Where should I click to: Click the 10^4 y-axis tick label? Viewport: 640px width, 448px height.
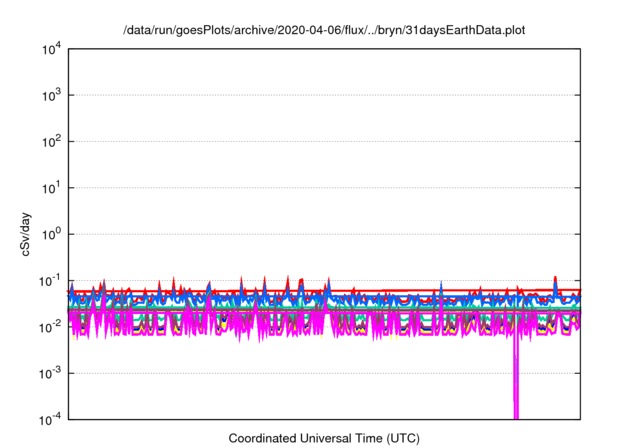(x=50, y=49)
